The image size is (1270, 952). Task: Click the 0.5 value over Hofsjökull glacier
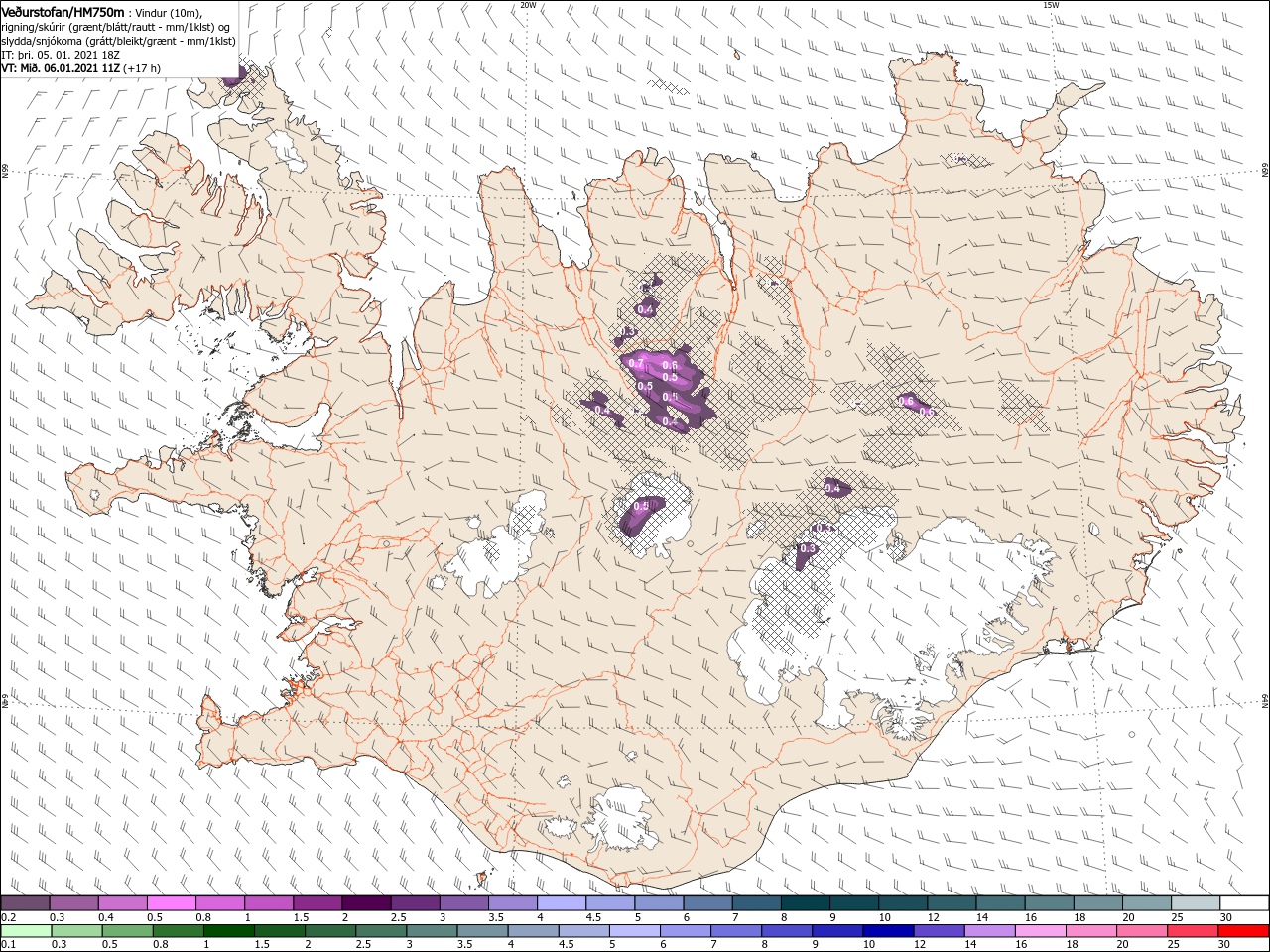coord(640,506)
